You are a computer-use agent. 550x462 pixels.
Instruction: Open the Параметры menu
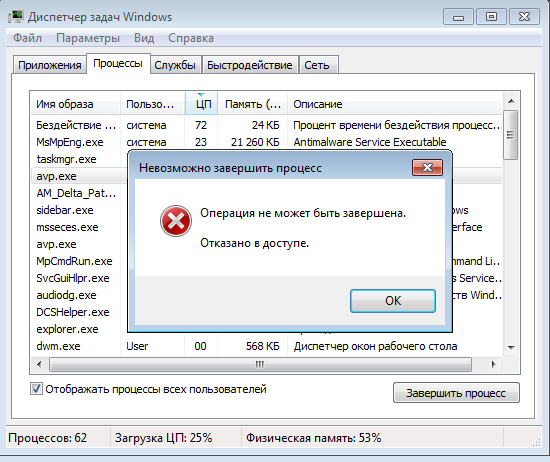[x=88, y=38]
